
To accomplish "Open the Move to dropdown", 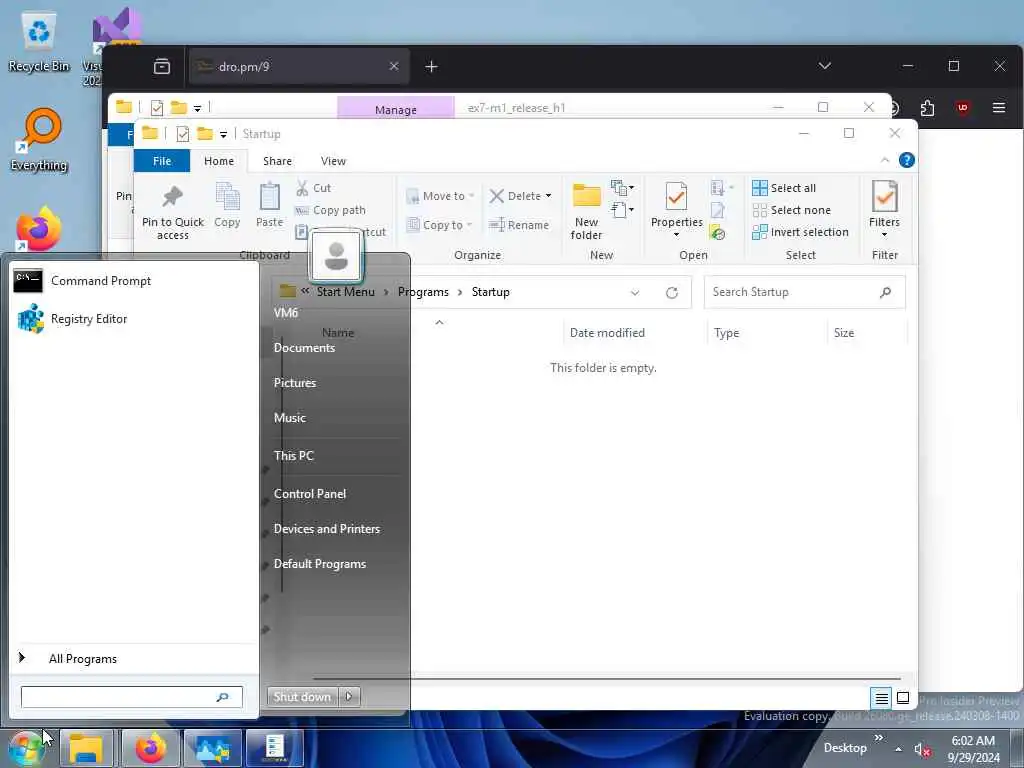I will (x=440, y=196).
